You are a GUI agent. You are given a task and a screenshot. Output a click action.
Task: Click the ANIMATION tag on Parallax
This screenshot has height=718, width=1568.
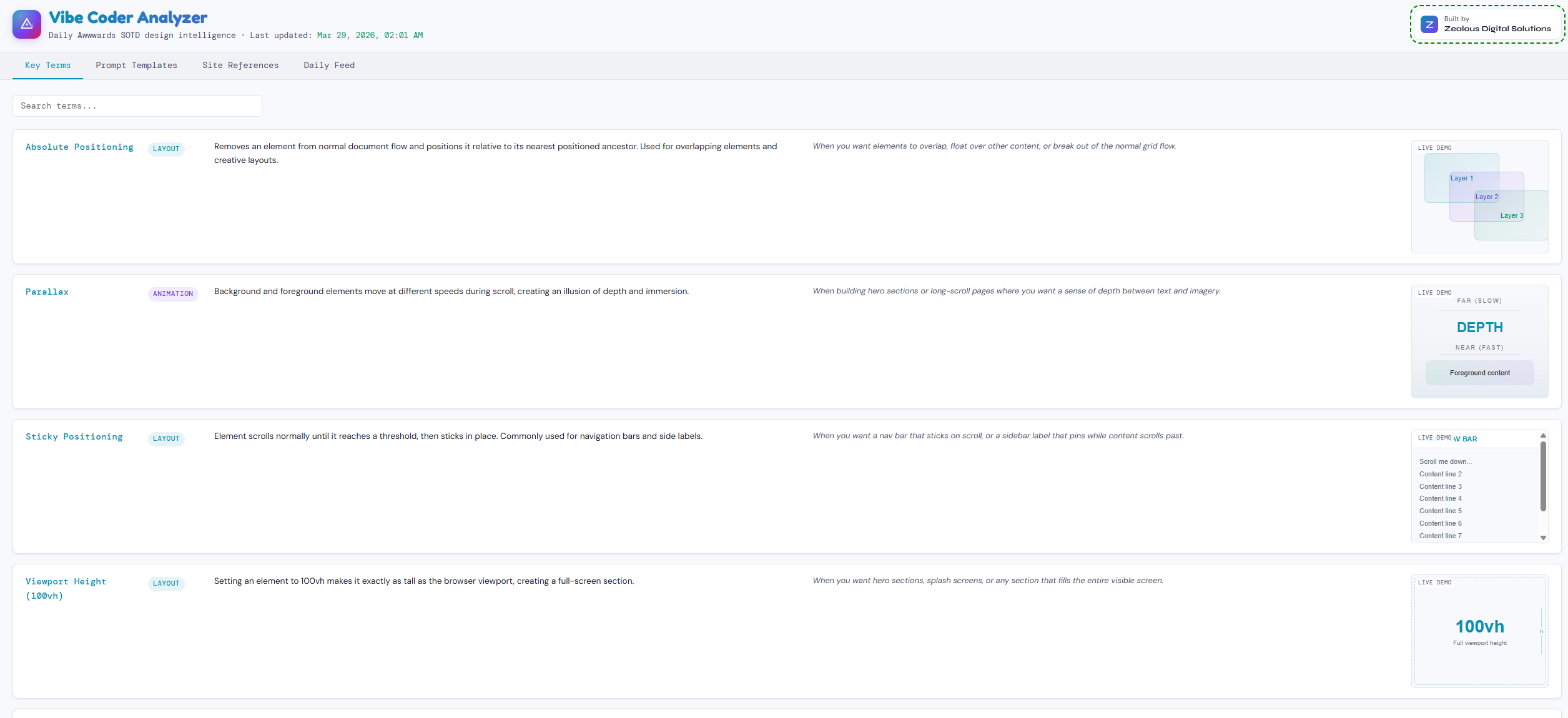point(173,294)
